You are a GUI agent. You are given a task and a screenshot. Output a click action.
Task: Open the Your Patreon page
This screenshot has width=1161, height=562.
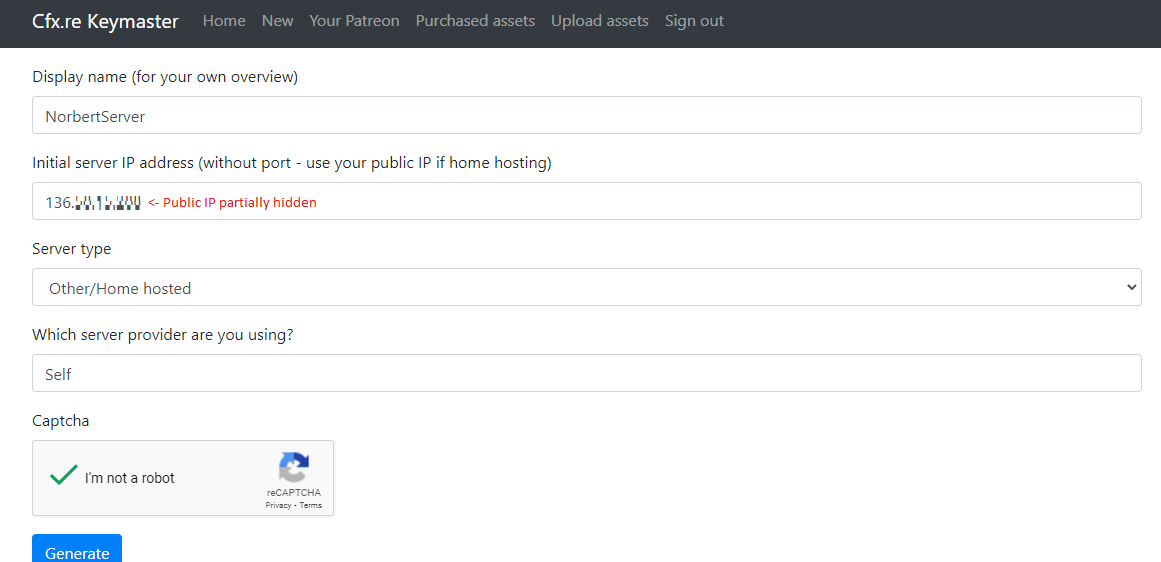354,21
